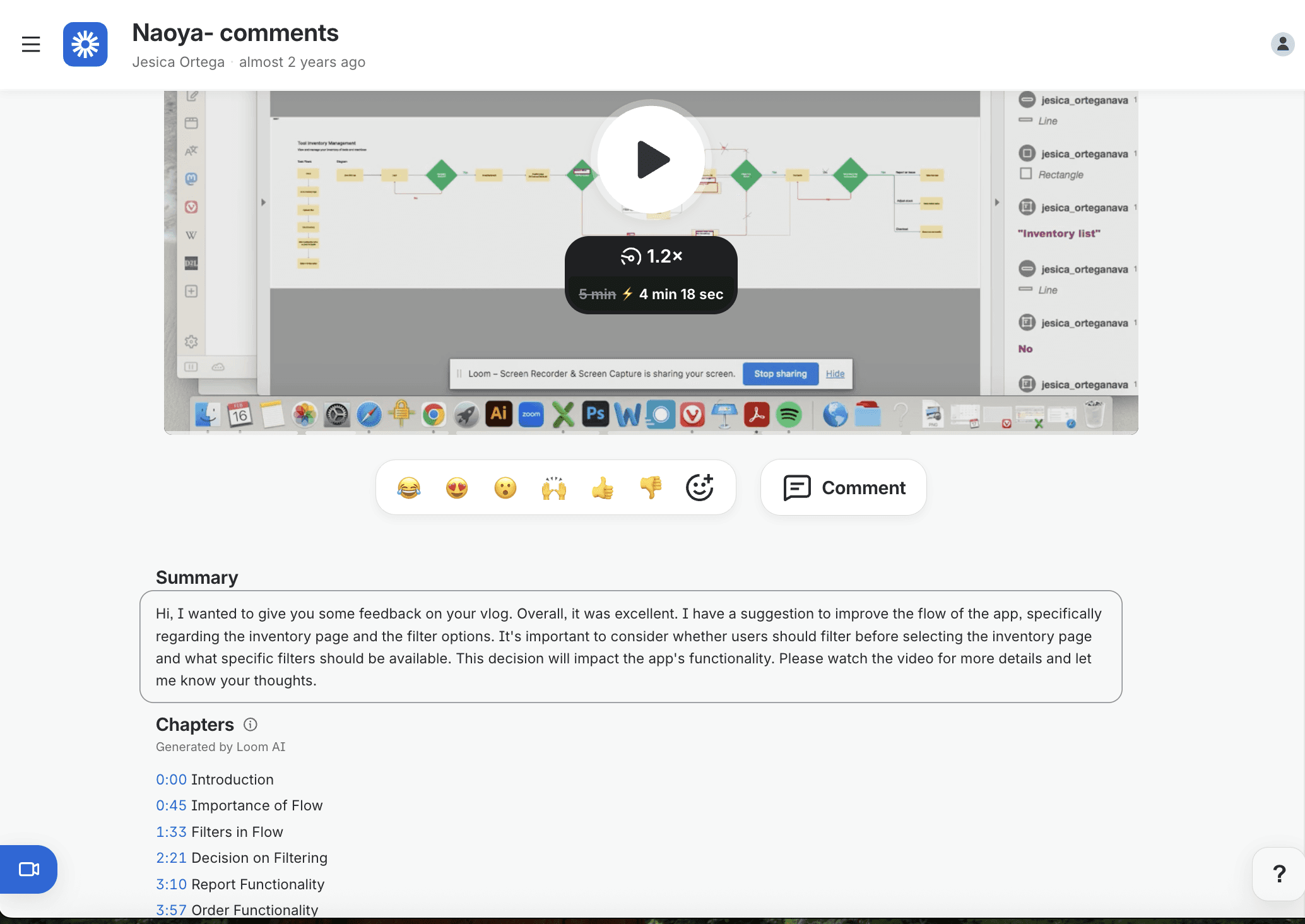
Task: Open the add custom emoji reaction picker
Action: (x=699, y=488)
